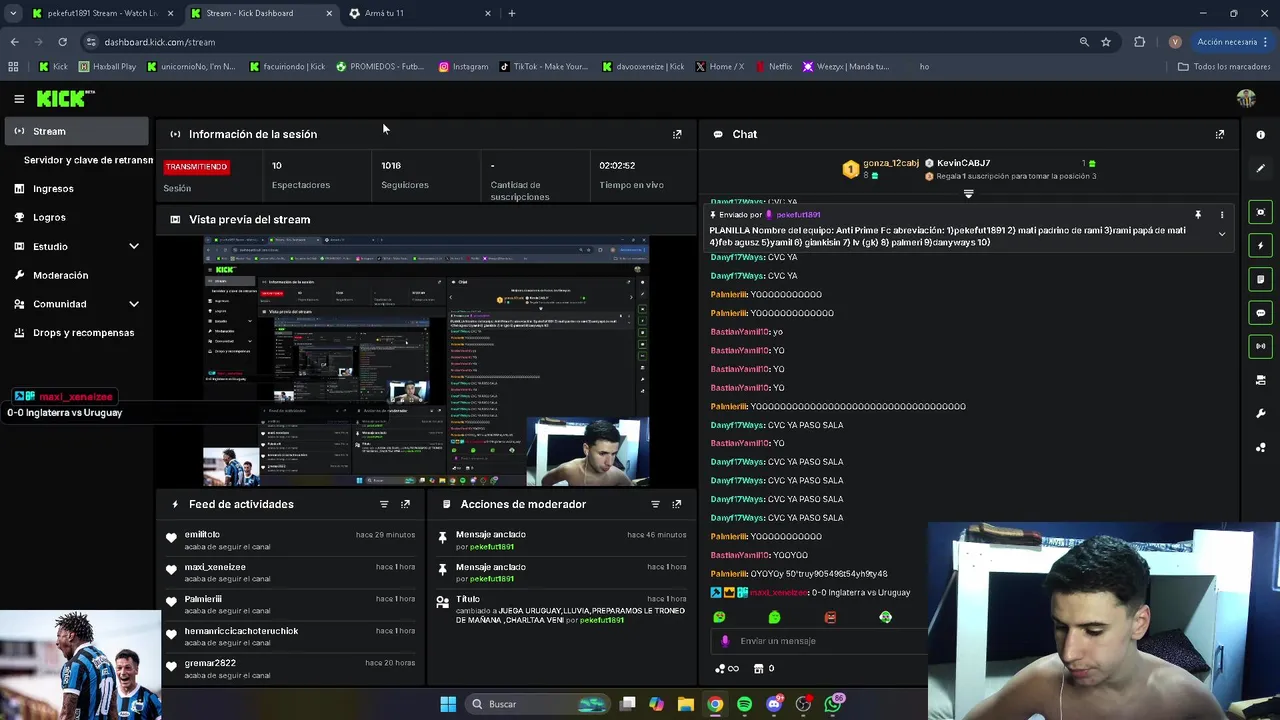Expand the pinned message chevron

pyautogui.click(x=1221, y=234)
